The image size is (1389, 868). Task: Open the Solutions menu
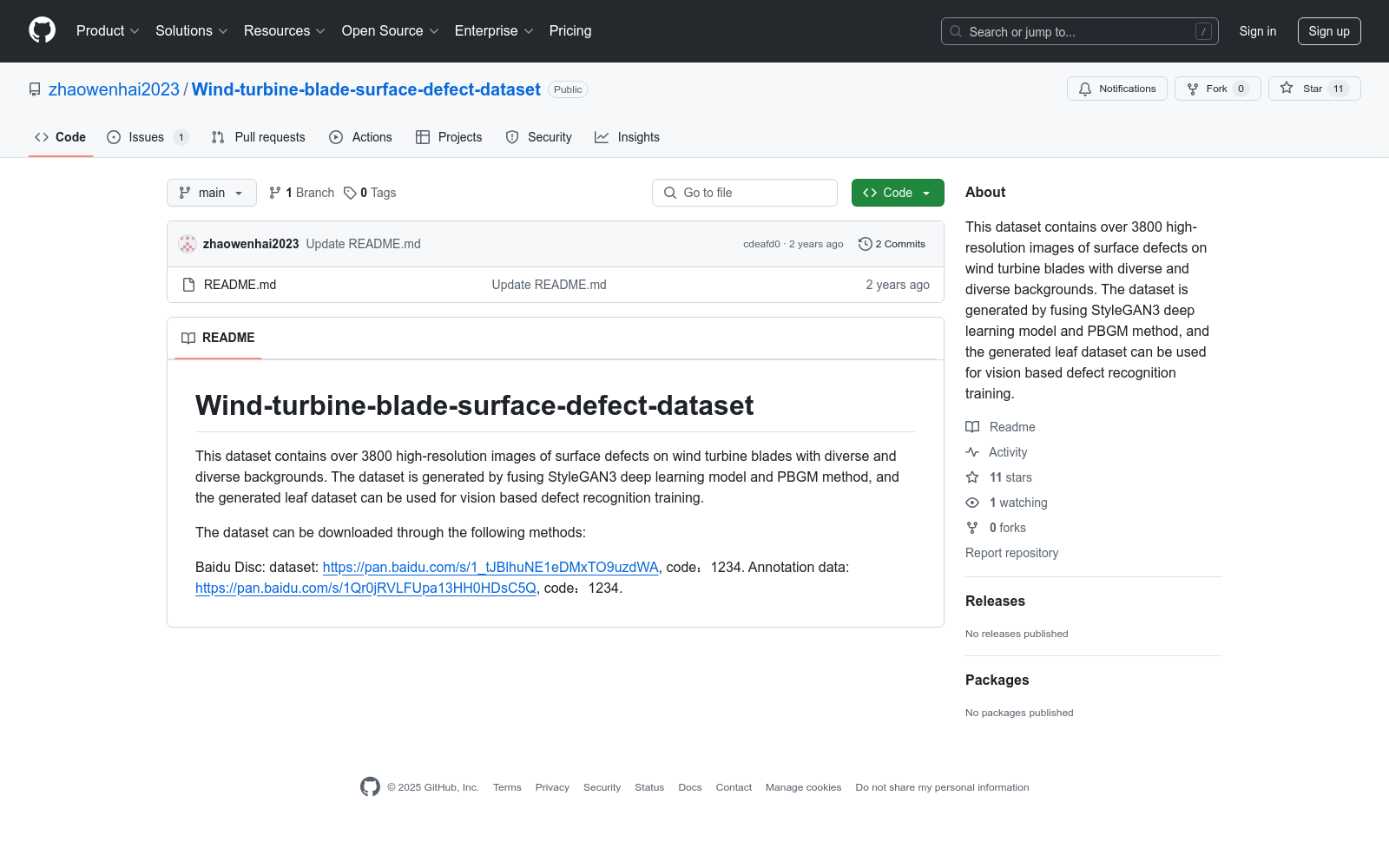[x=192, y=31]
